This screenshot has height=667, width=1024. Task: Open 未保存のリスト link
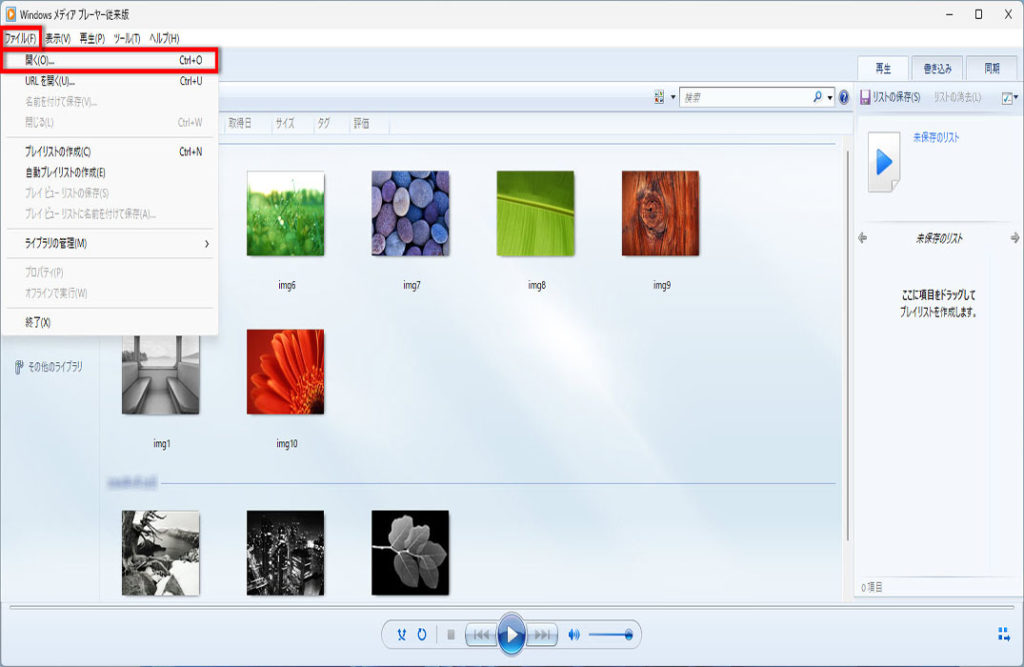point(936,137)
